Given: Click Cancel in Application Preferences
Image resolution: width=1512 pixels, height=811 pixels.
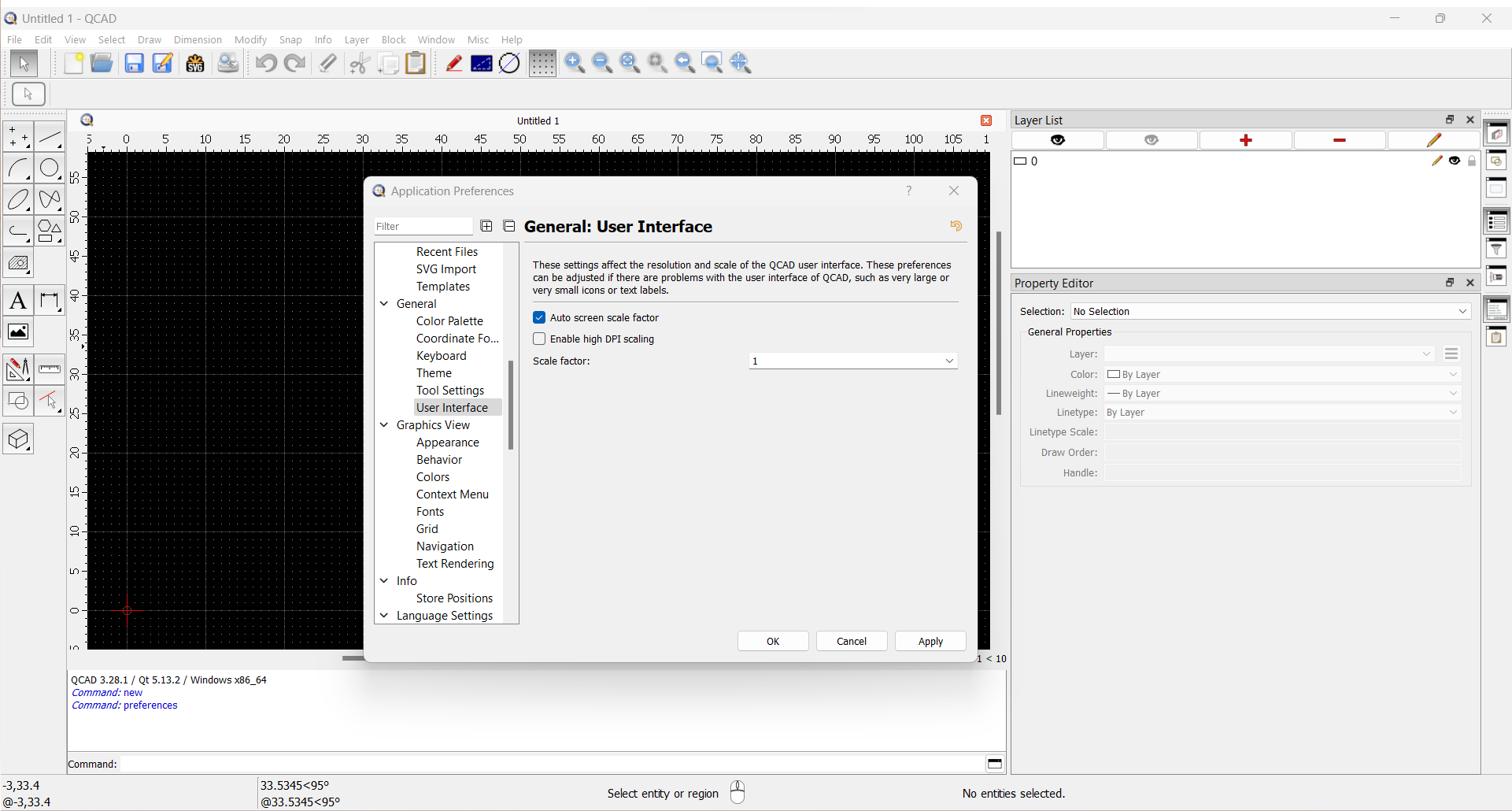Looking at the screenshot, I should tap(852, 641).
